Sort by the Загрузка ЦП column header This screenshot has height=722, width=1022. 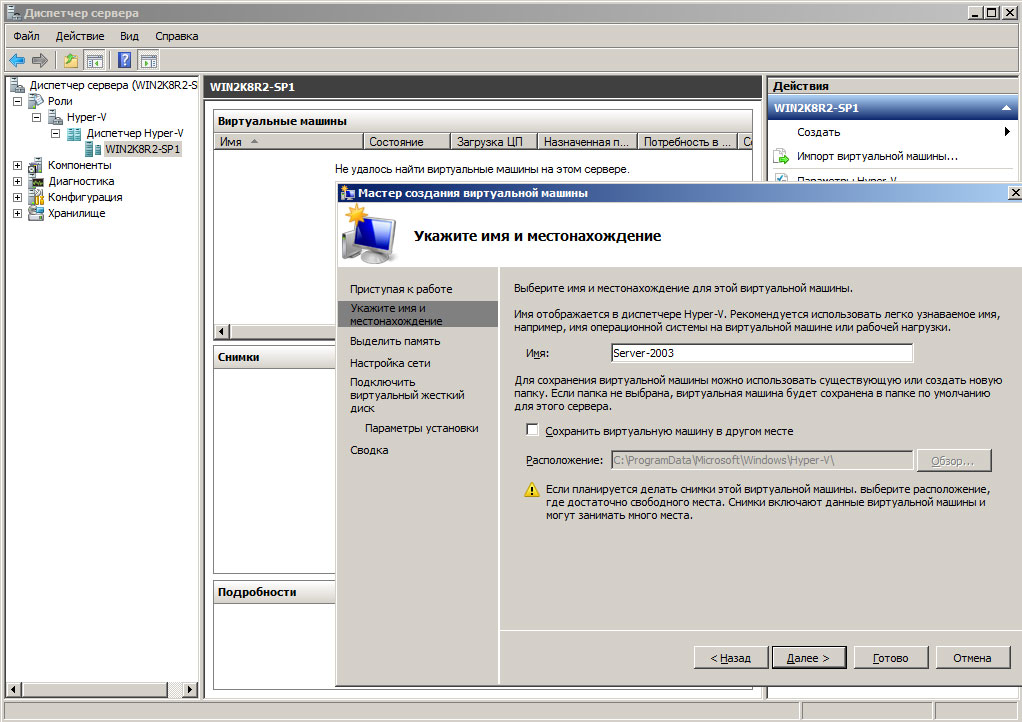pyautogui.click(x=494, y=141)
